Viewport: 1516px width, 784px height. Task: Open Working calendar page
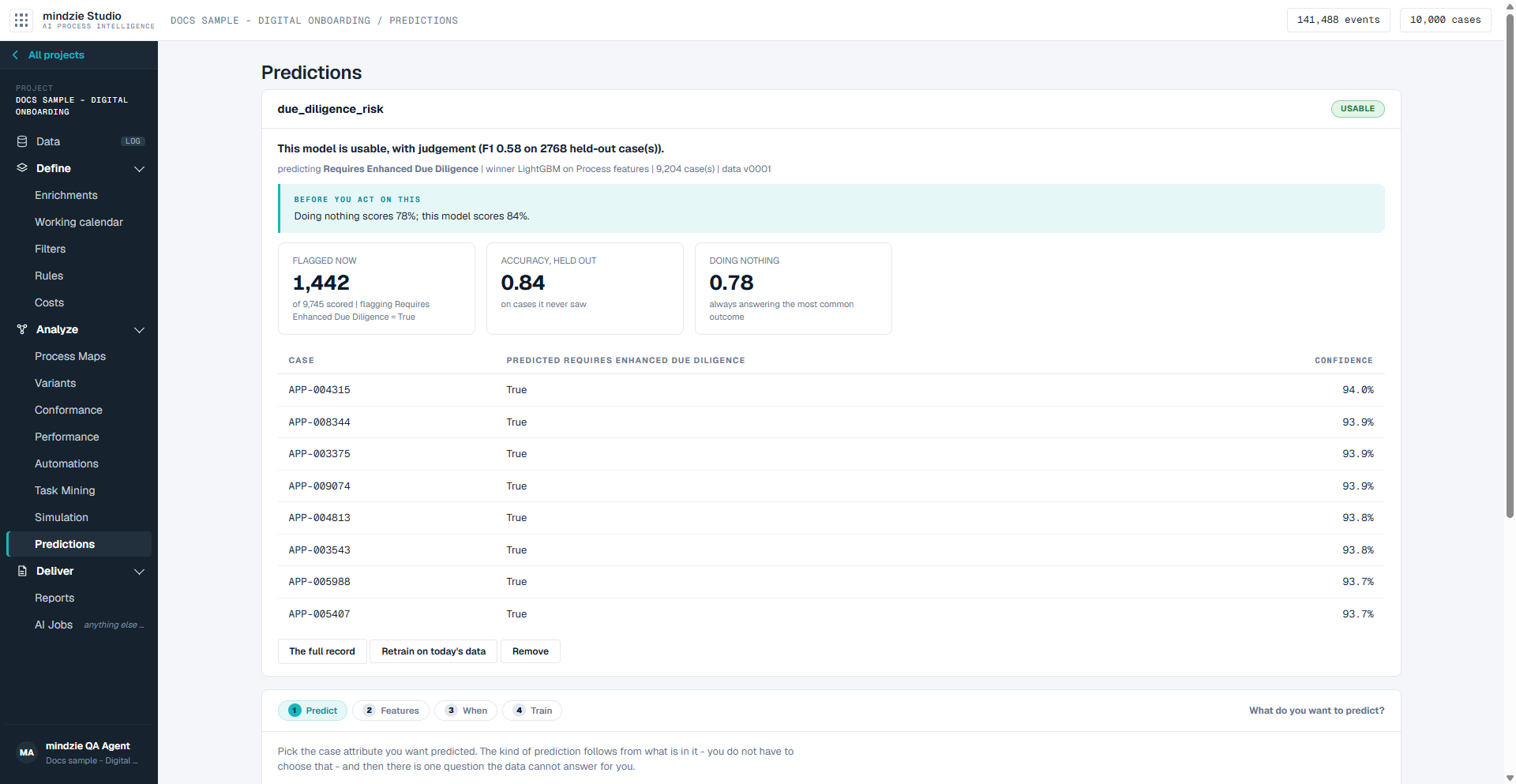(79, 222)
